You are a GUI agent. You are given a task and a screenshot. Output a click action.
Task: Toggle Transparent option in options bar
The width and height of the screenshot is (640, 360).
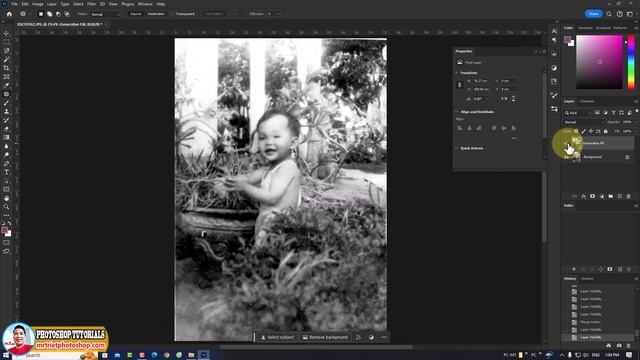click(x=185, y=14)
